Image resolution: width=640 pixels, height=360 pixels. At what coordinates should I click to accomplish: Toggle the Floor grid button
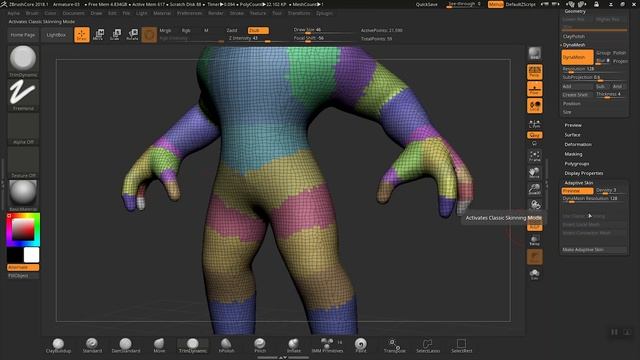(x=535, y=89)
